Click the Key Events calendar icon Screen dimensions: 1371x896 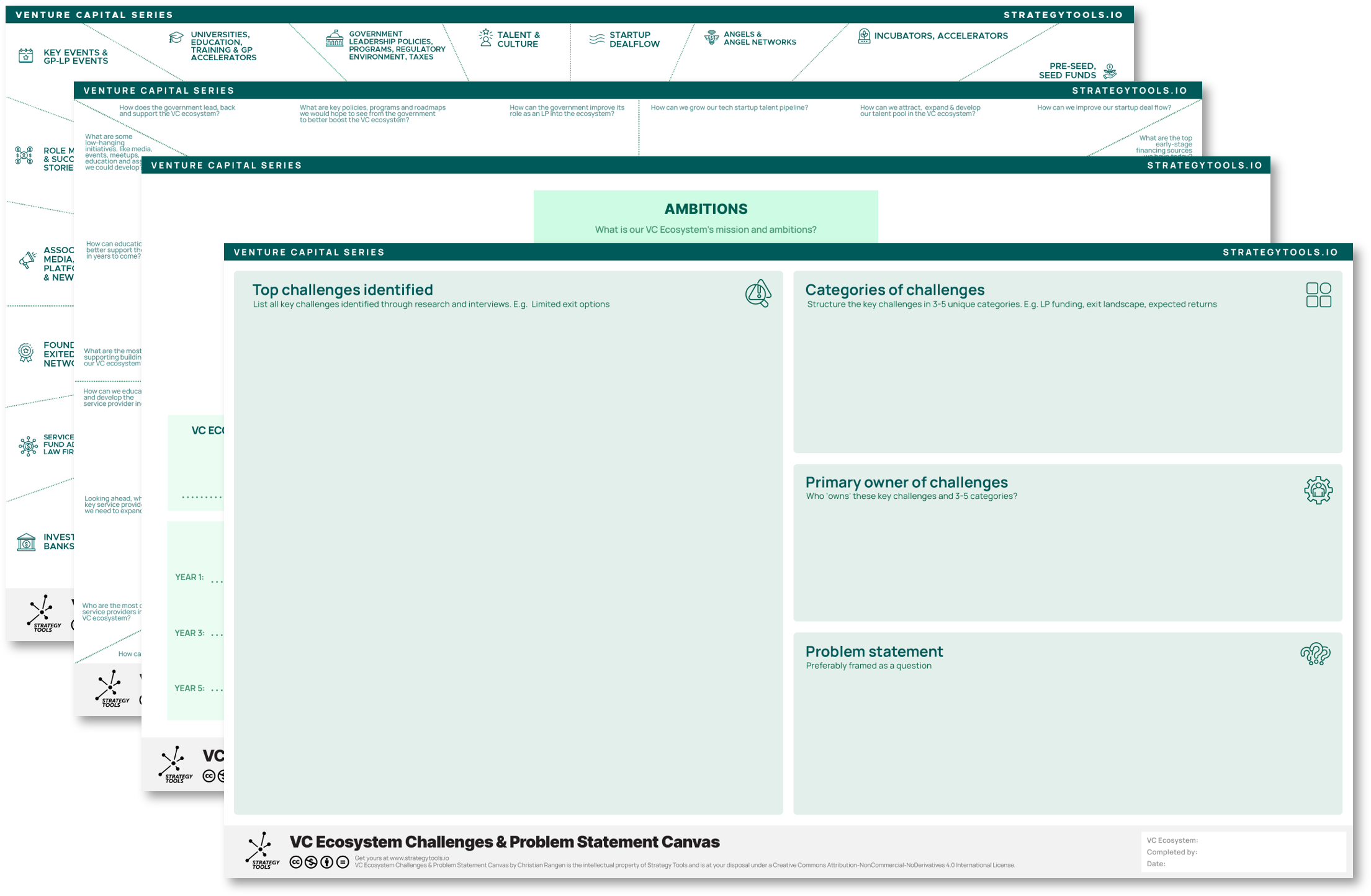[x=25, y=56]
